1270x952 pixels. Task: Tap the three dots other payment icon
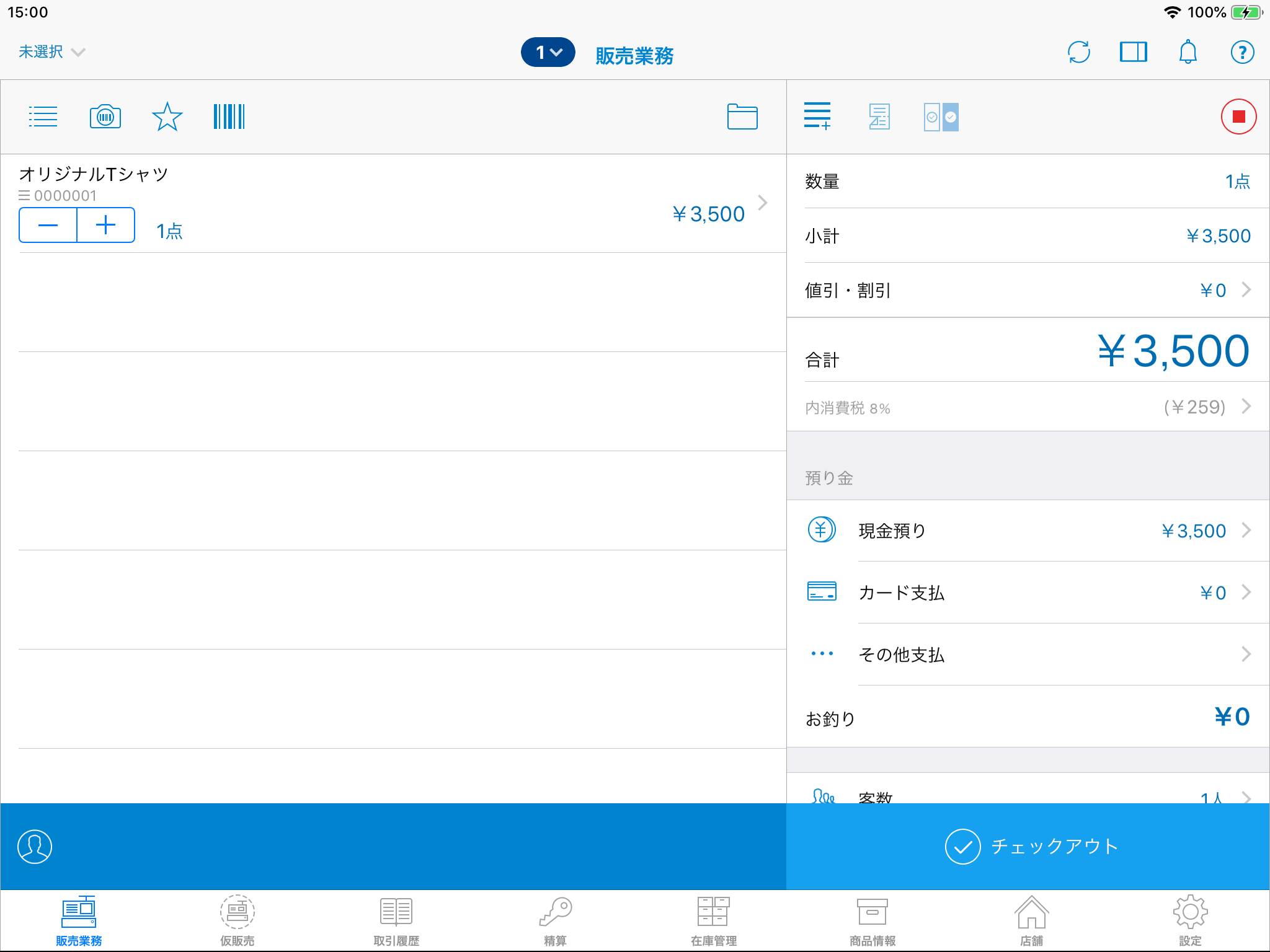pyautogui.click(x=822, y=653)
